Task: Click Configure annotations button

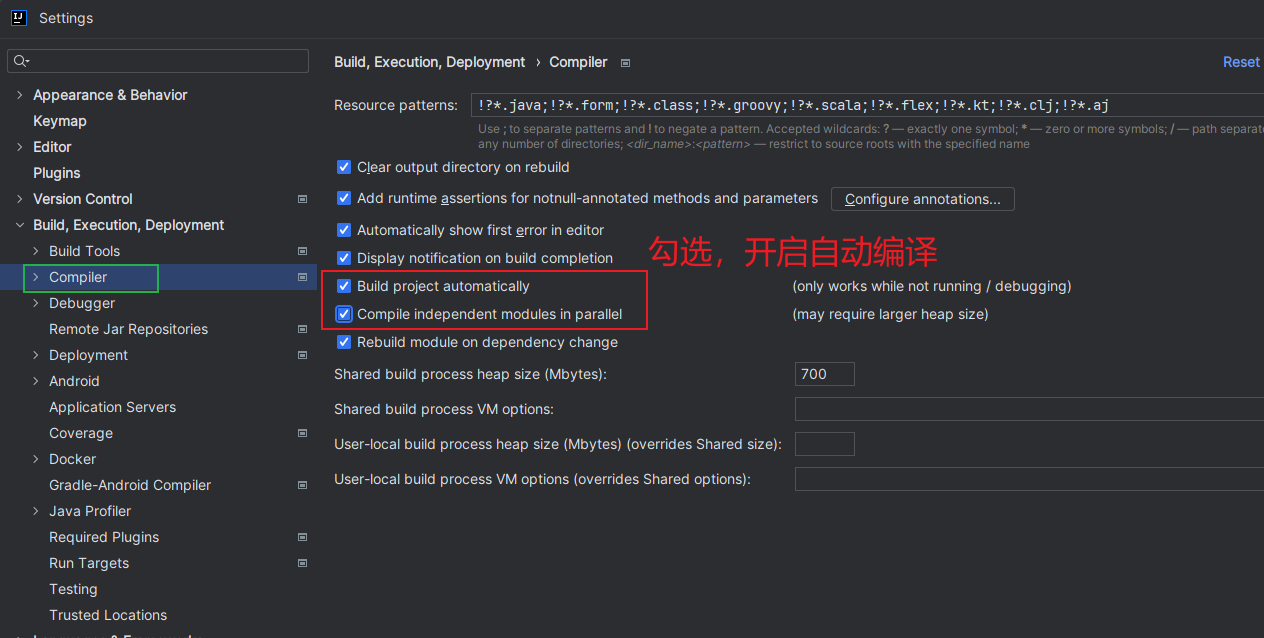Action: click(x=922, y=199)
